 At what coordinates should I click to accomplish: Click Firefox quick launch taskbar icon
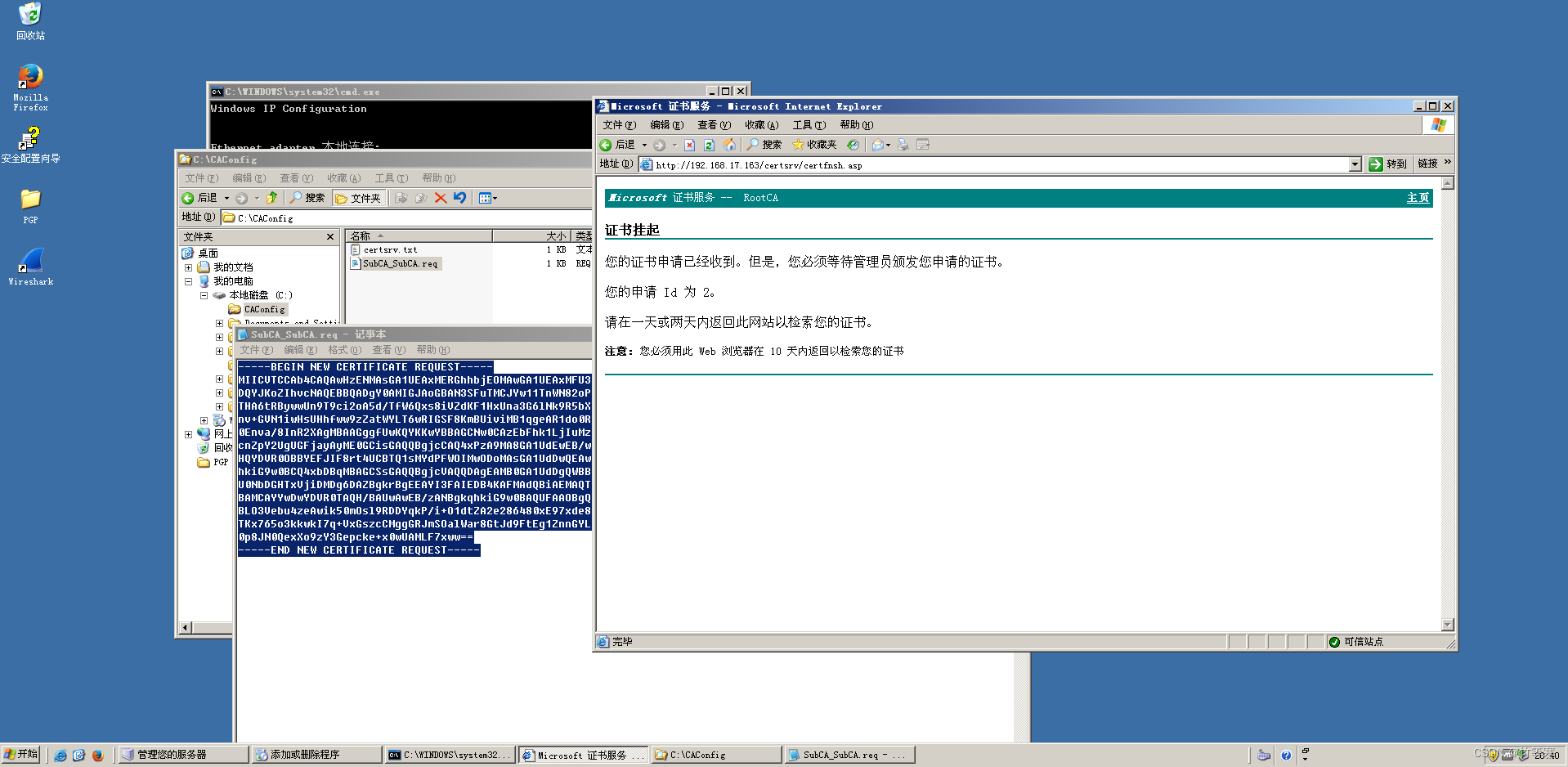97,755
